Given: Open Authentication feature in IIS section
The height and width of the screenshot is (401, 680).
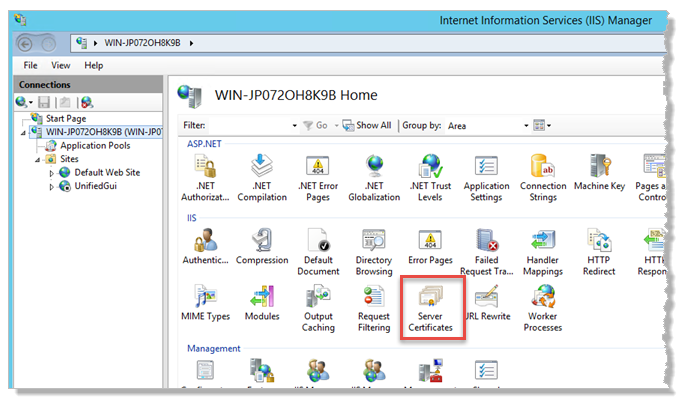Looking at the screenshot, I should [x=205, y=247].
